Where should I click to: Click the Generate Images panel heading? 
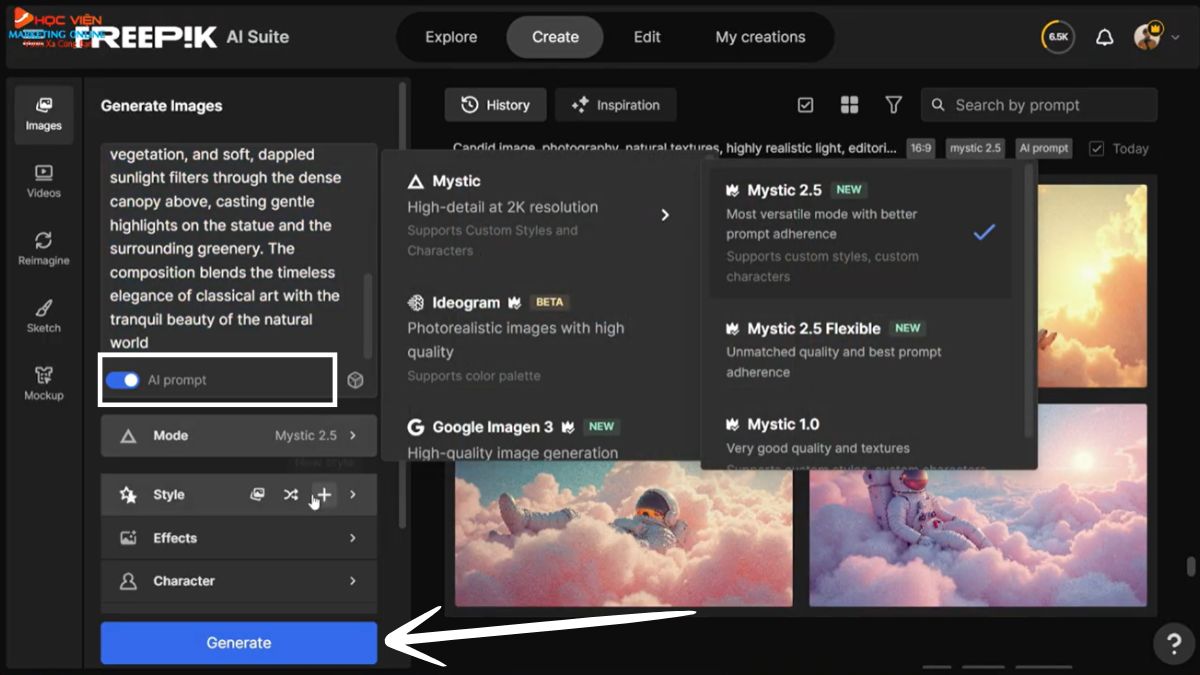click(162, 106)
